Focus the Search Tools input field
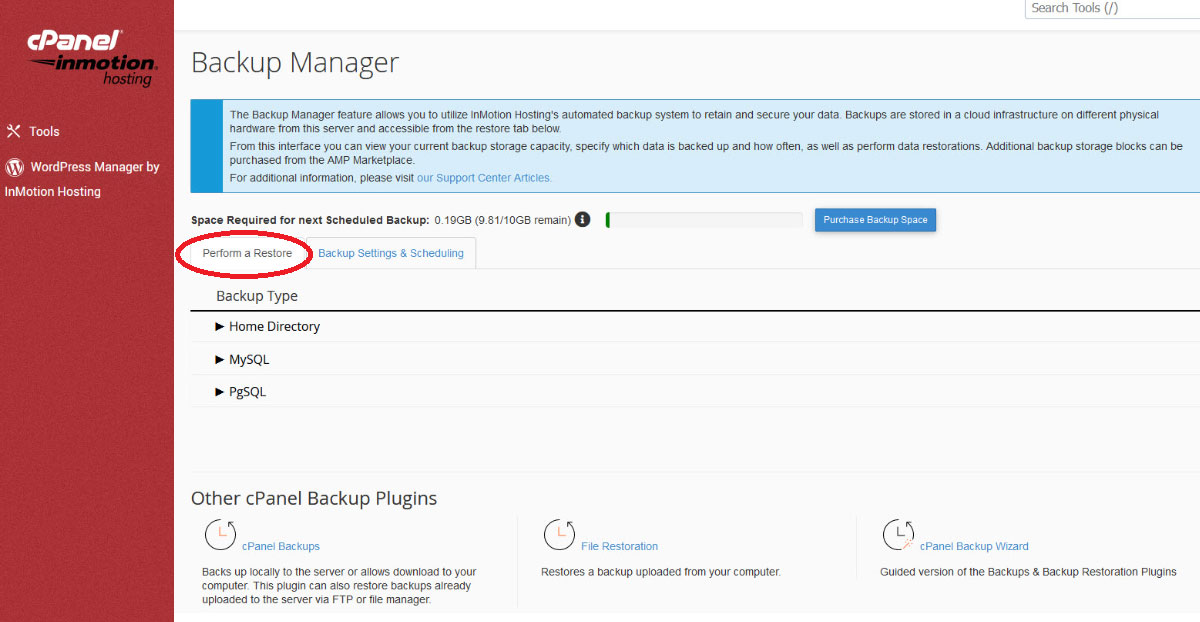This screenshot has height=622, width=1200. tap(1112, 8)
